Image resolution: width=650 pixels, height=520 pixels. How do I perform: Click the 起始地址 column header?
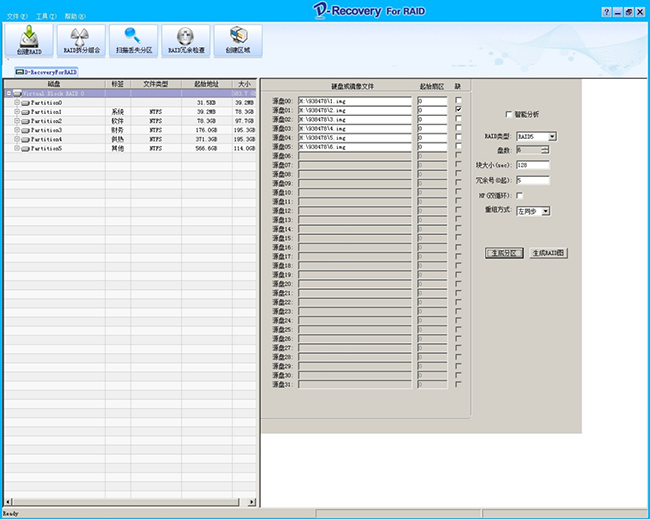[206, 84]
